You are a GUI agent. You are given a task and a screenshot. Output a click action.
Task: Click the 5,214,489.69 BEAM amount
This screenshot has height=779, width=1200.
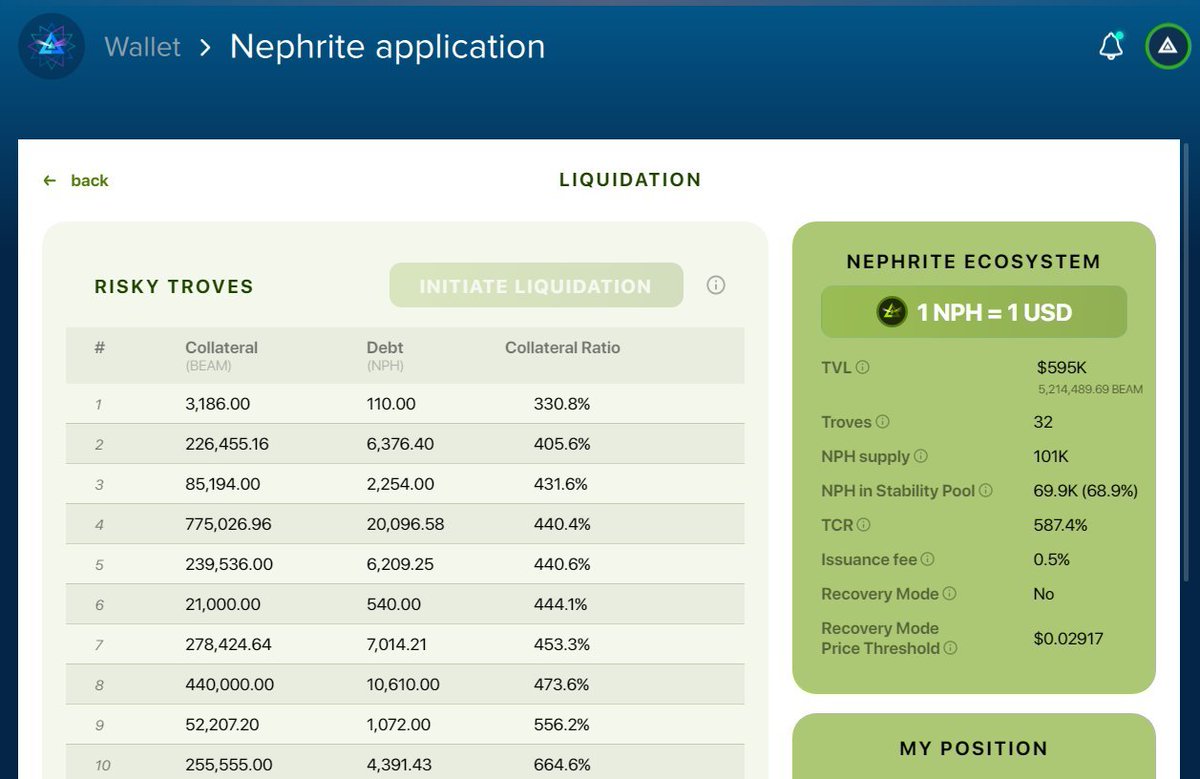pyautogui.click(x=1090, y=389)
